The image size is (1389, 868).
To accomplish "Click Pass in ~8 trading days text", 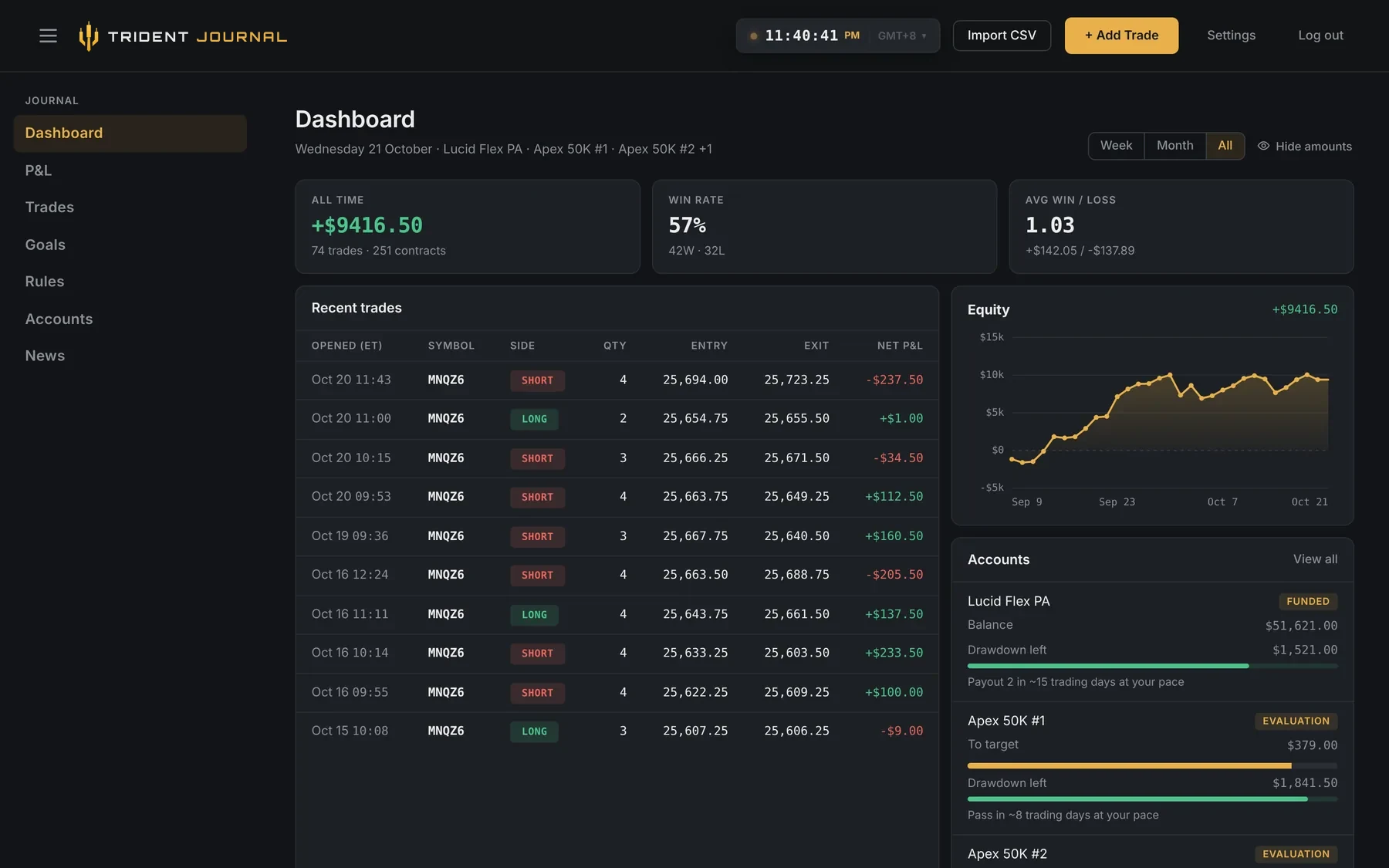I will tap(1063, 816).
